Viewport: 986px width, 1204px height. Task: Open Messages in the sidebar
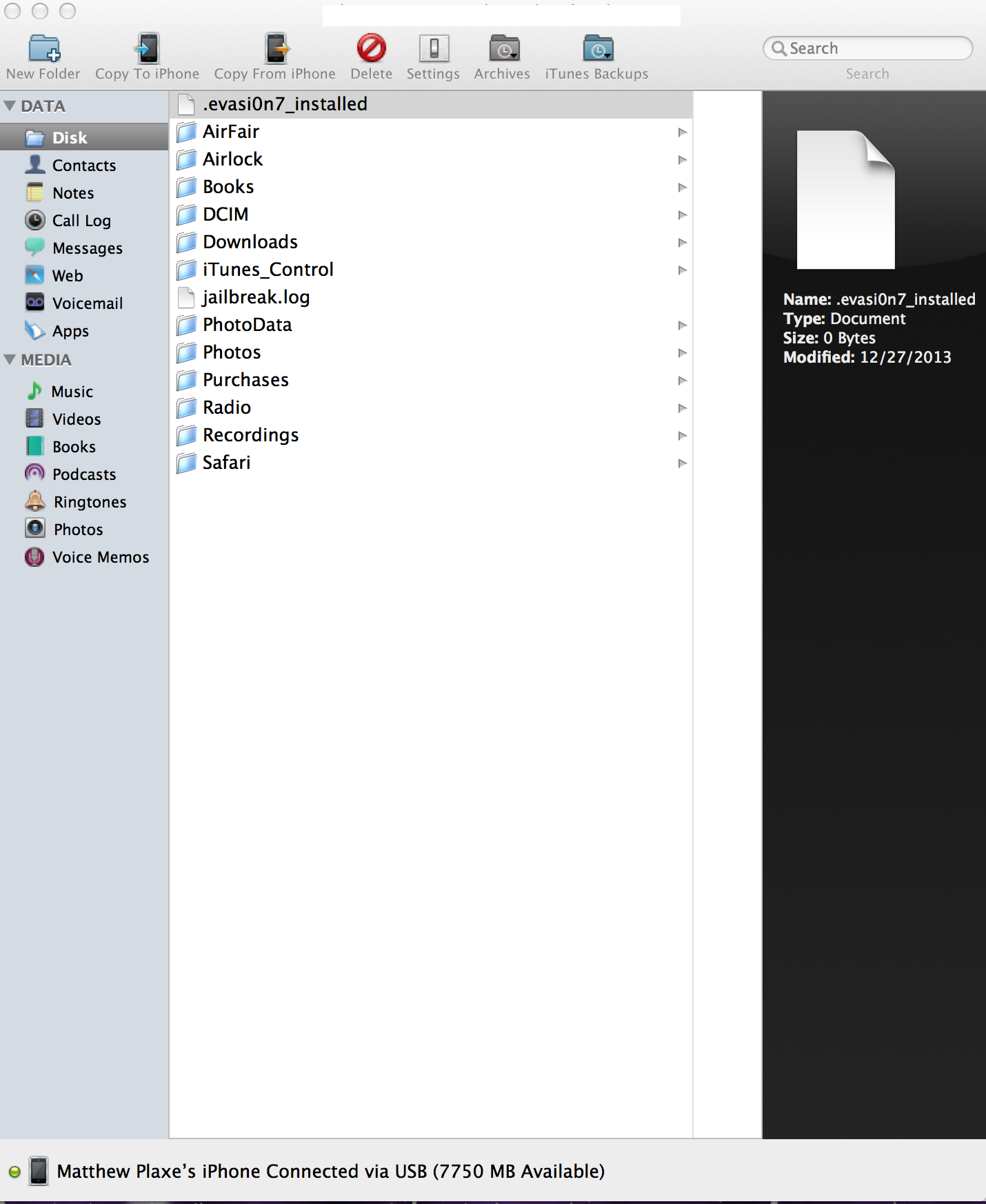pos(84,248)
